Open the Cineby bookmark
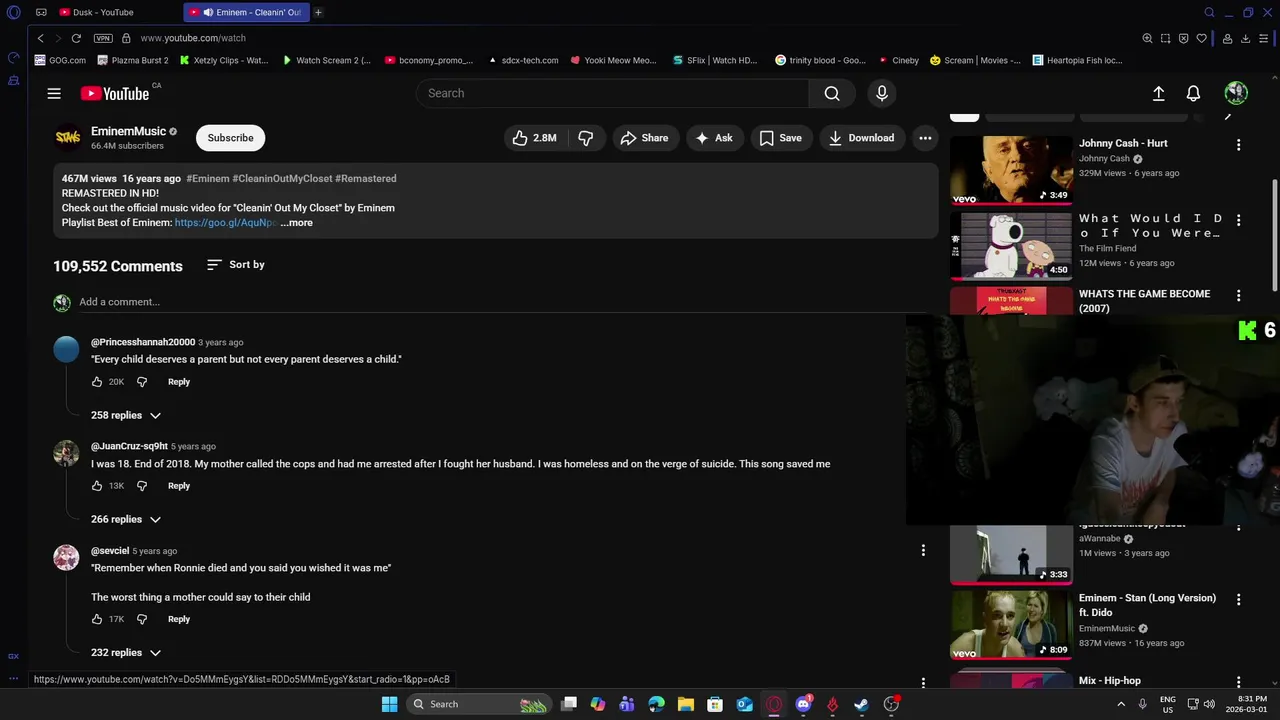Screen dimensions: 1280x720 [x=898, y=60]
